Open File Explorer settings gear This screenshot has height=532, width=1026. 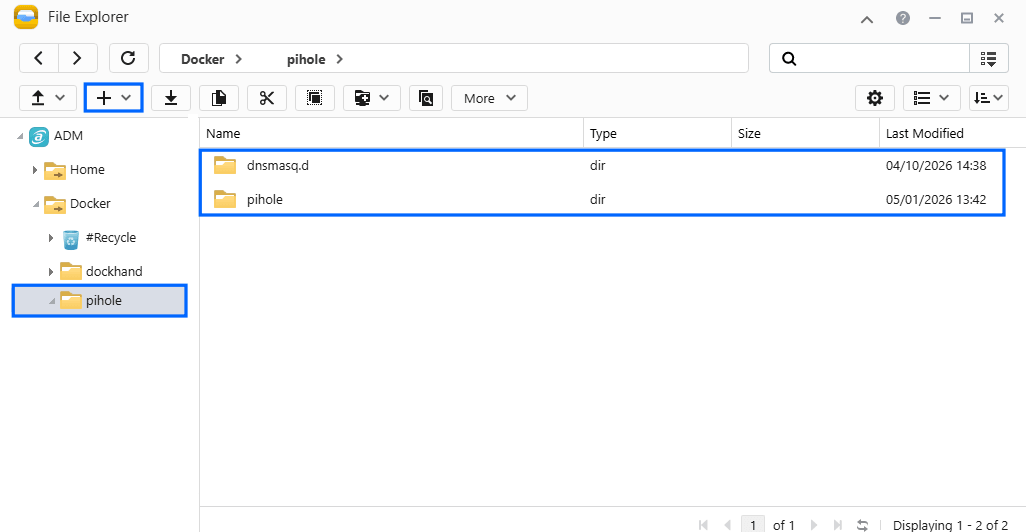pos(875,98)
